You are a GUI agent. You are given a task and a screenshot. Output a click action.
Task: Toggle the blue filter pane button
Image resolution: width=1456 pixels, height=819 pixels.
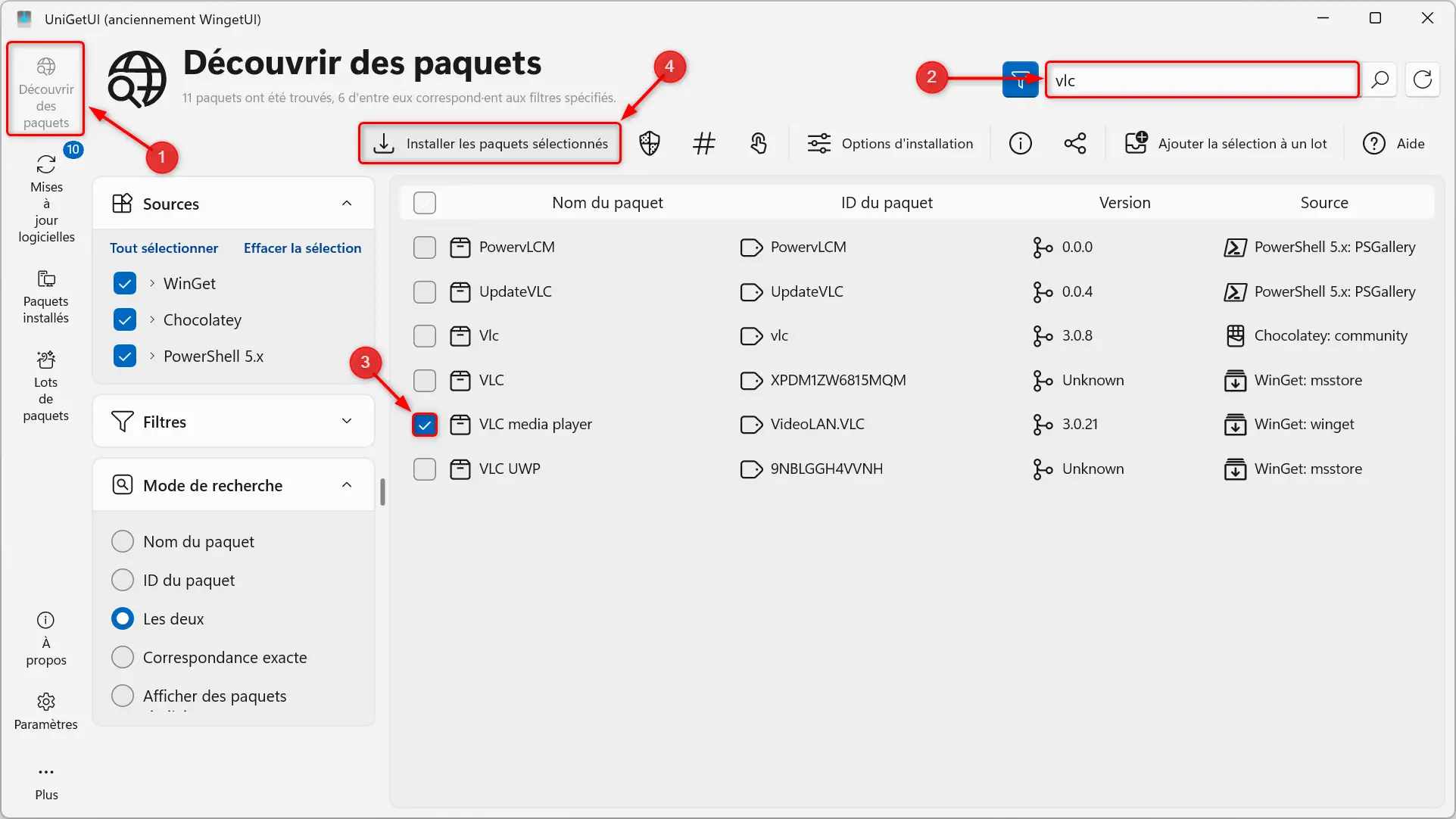point(1020,79)
